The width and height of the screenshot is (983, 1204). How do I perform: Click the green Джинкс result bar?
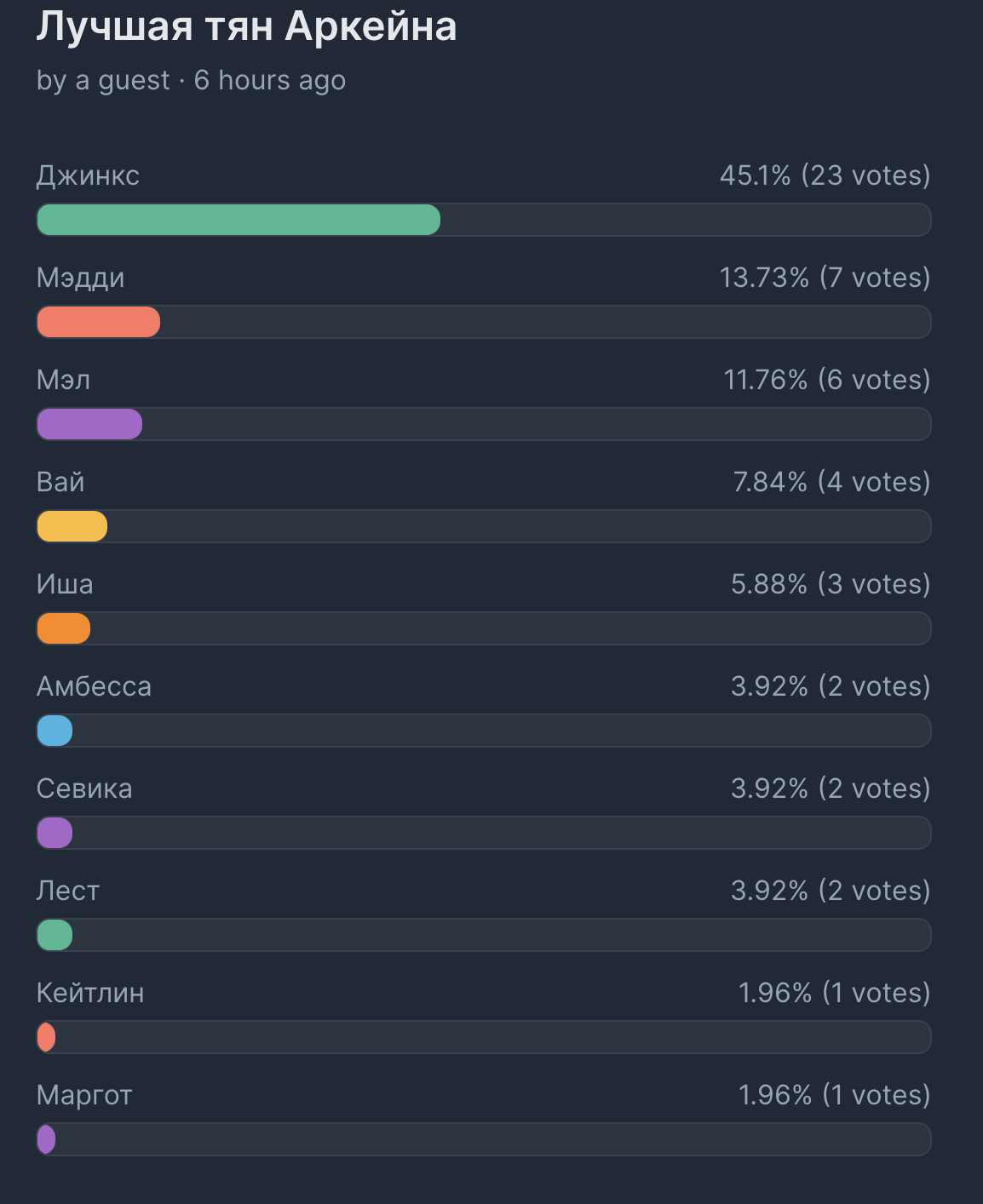click(x=239, y=220)
